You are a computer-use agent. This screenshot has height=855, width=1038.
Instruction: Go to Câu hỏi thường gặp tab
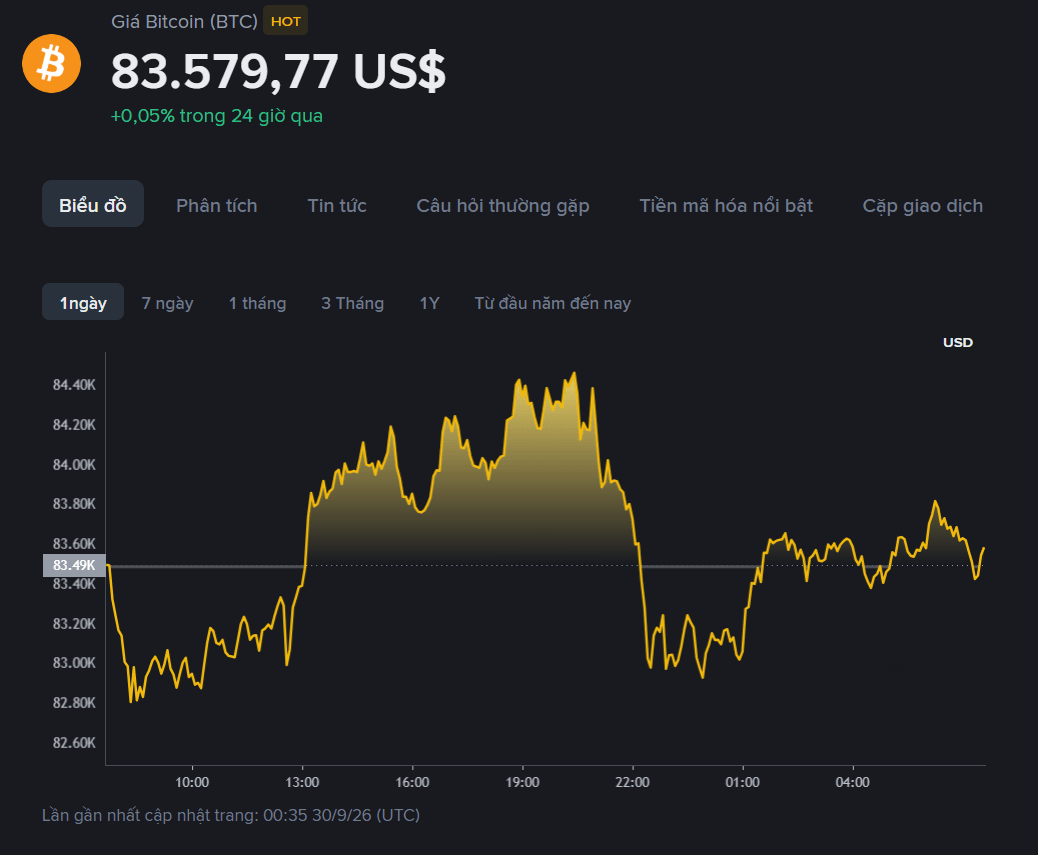[502, 206]
